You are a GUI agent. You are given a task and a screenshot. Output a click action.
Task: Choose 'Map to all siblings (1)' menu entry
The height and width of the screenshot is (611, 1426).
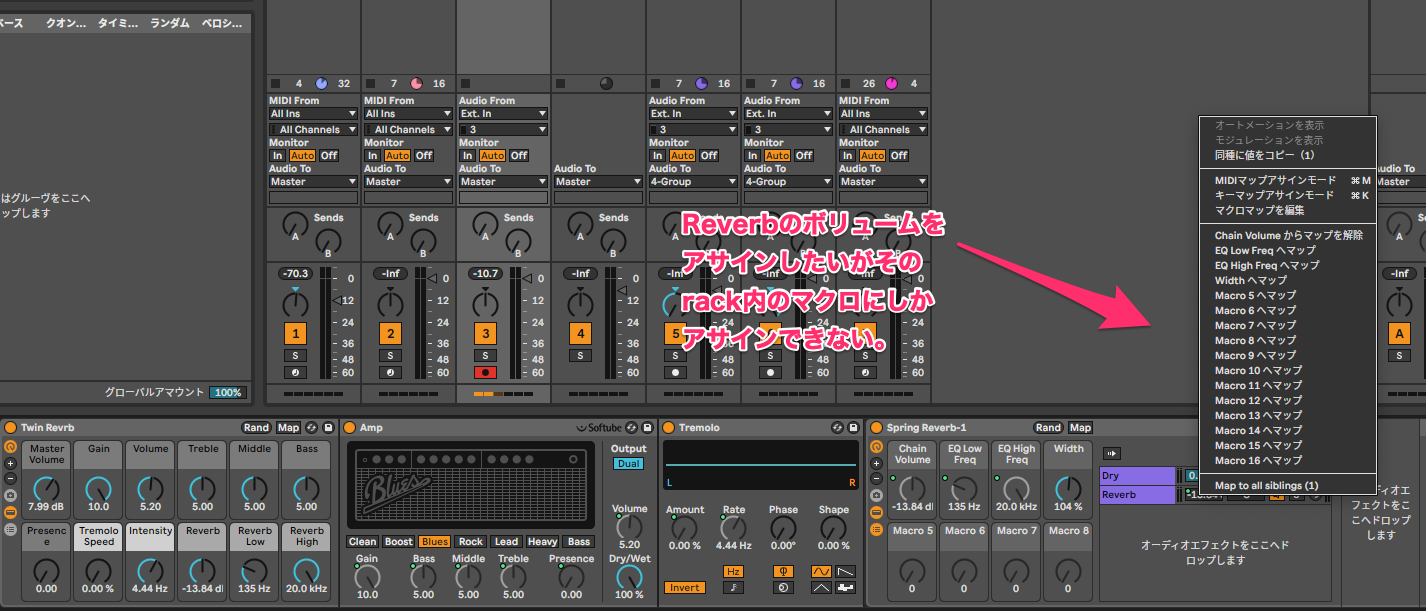tap(1266, 486)
